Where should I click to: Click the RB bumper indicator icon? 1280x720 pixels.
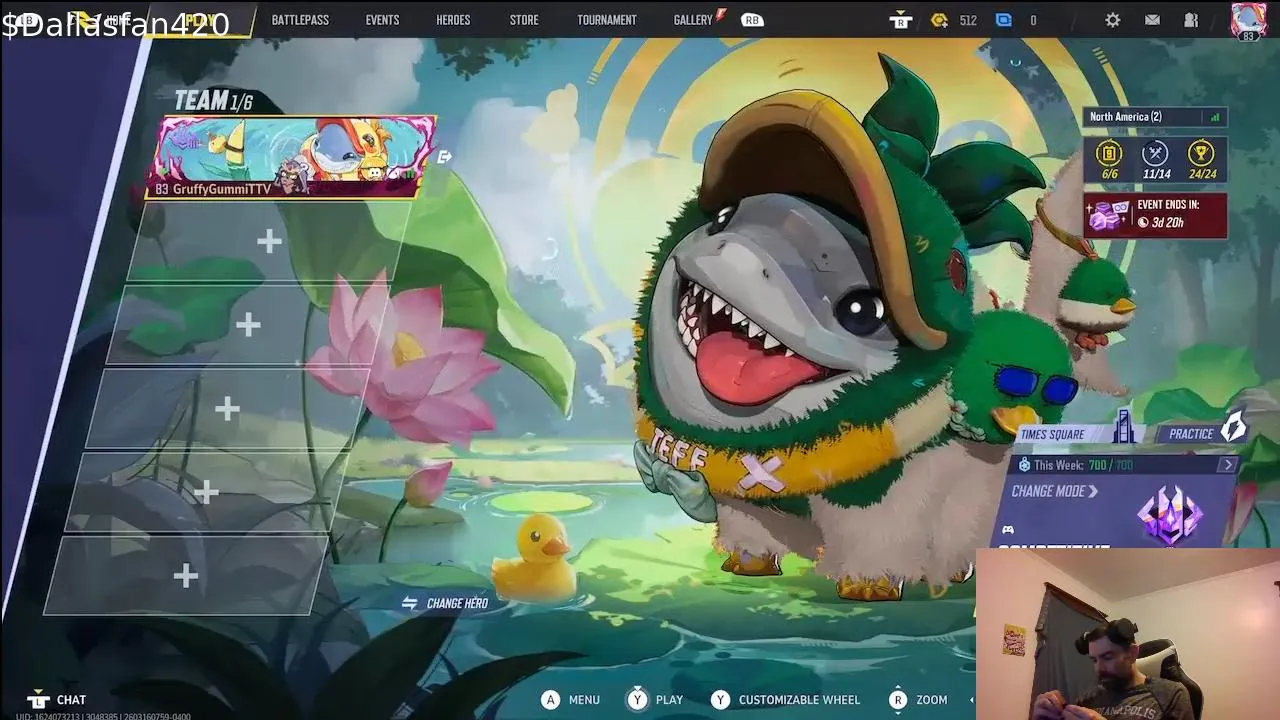click(x=752, y=20)
